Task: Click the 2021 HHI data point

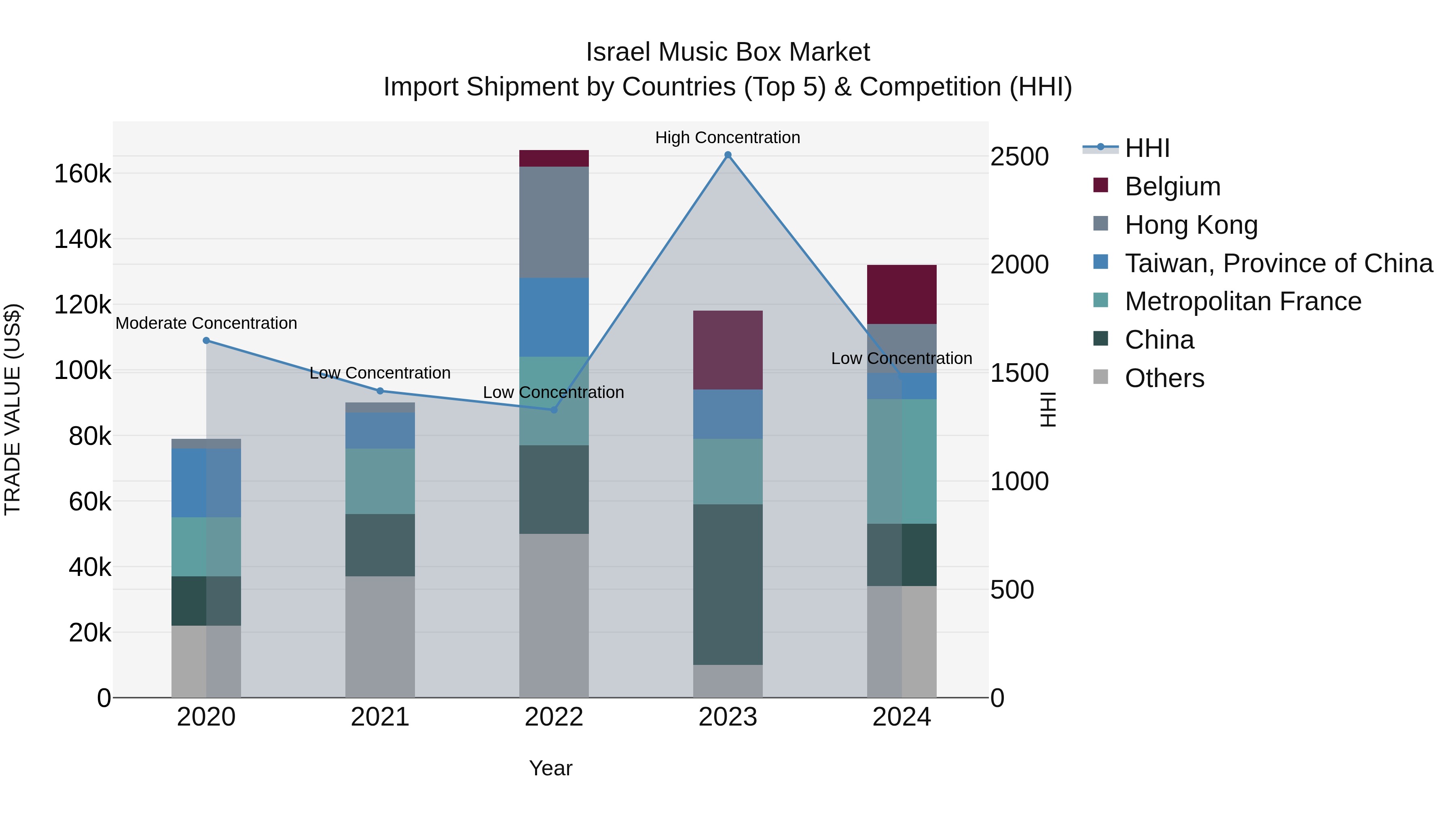Action: (x=381, y=391)
